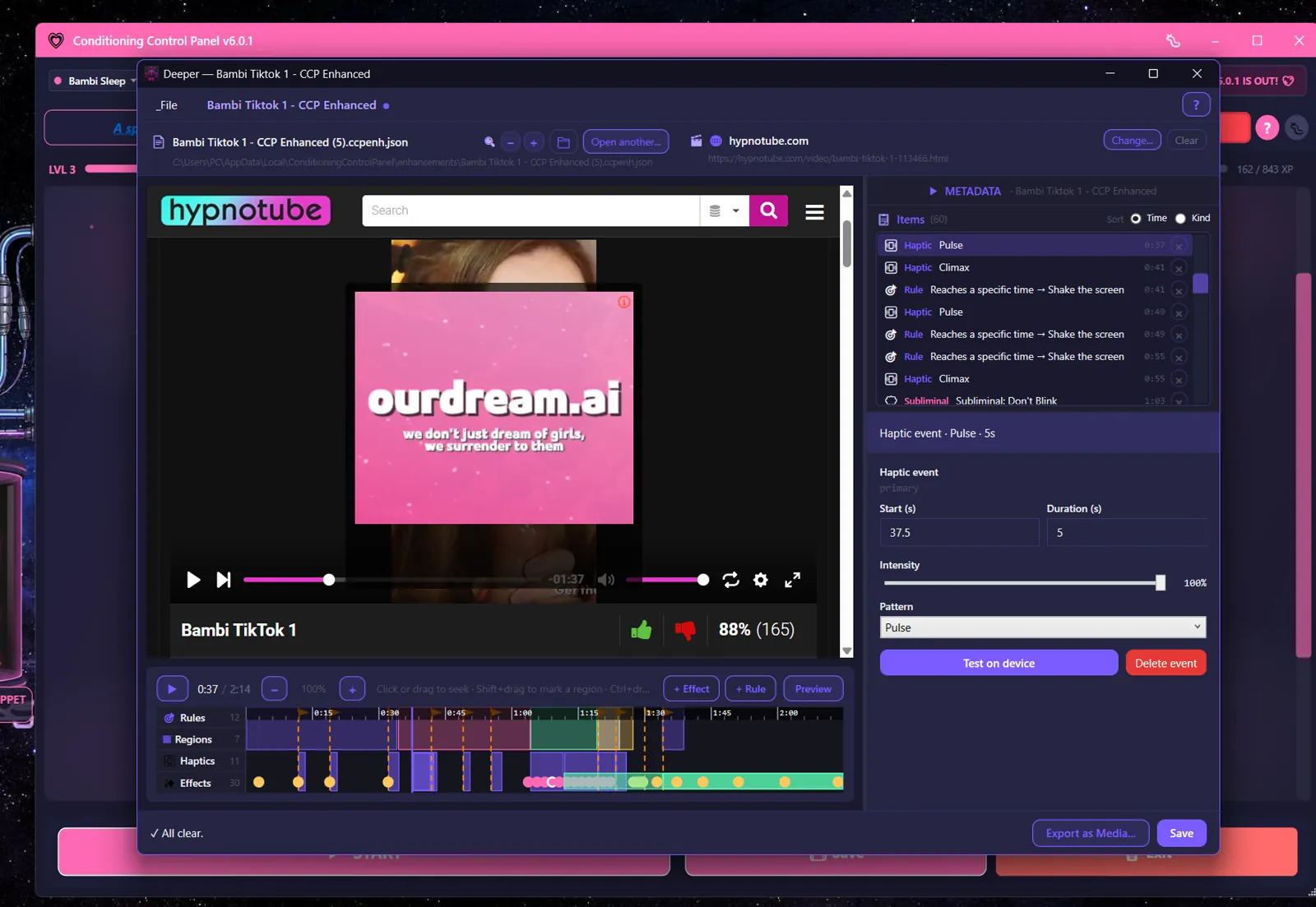This screenshot has width=1316, height=907.
Task: Click the Clear button
Action: pos(1186,141)
